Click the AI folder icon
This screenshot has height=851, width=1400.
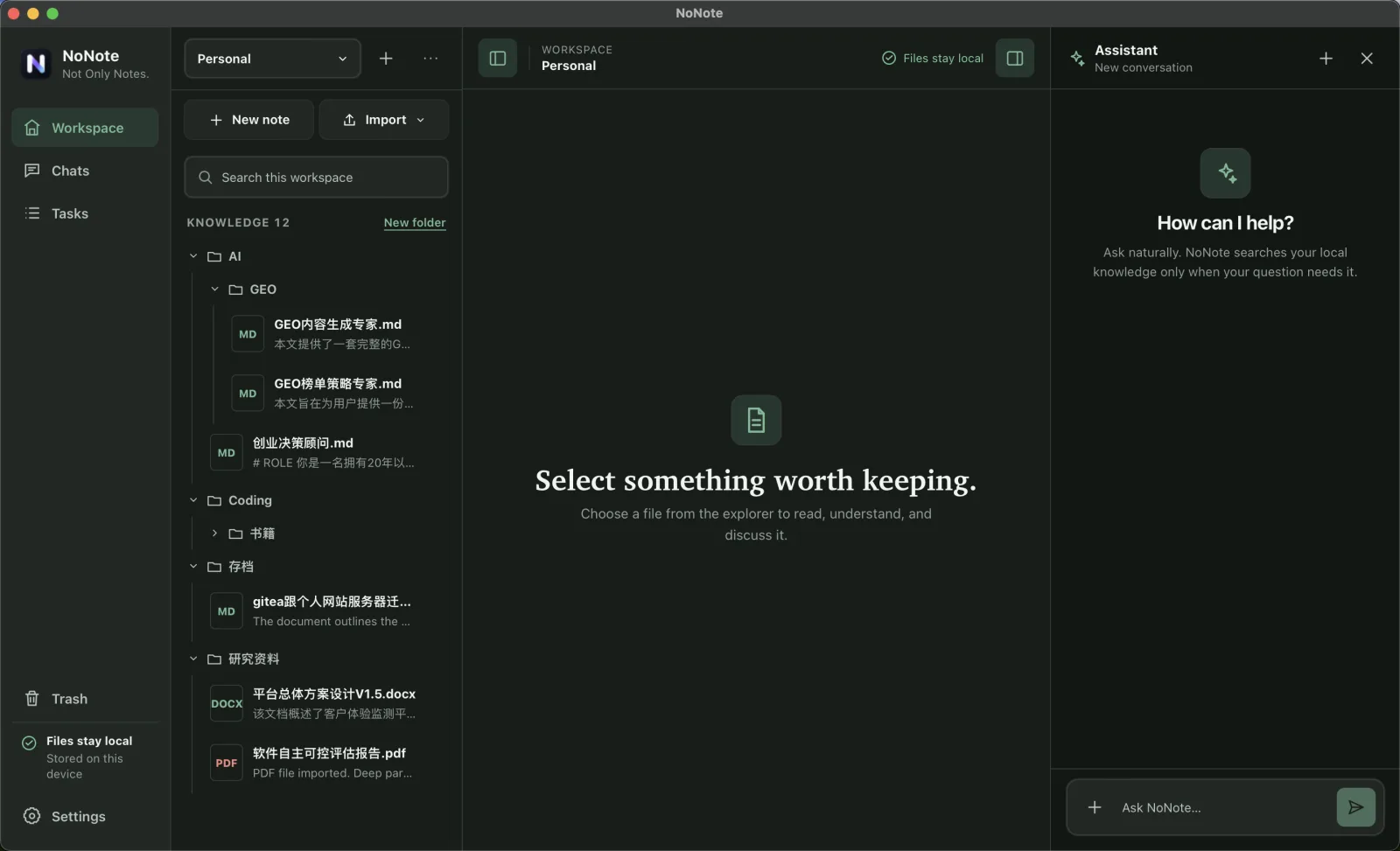(x=214, y=256)
